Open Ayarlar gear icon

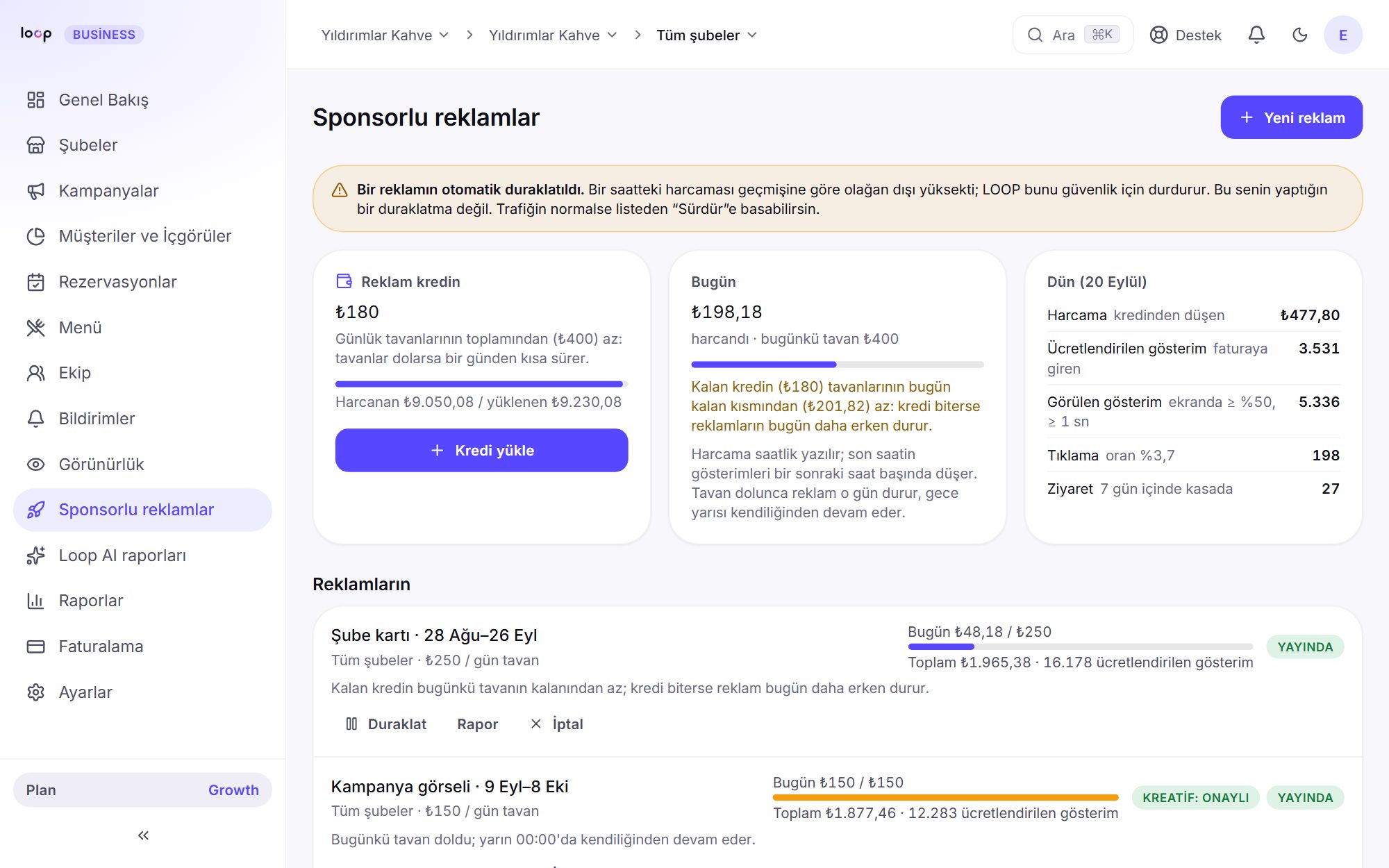click(x=35, y=692)
